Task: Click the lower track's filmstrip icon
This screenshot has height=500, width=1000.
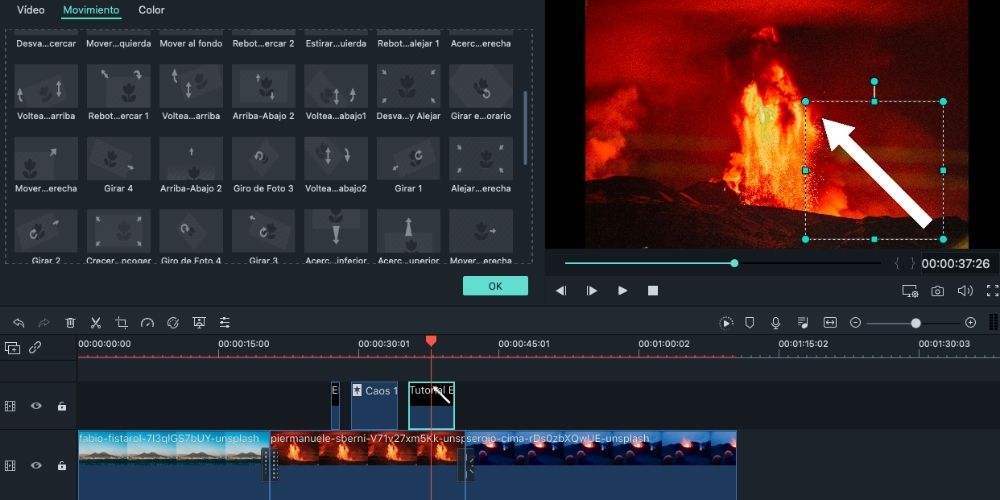Action: point(10,466)
